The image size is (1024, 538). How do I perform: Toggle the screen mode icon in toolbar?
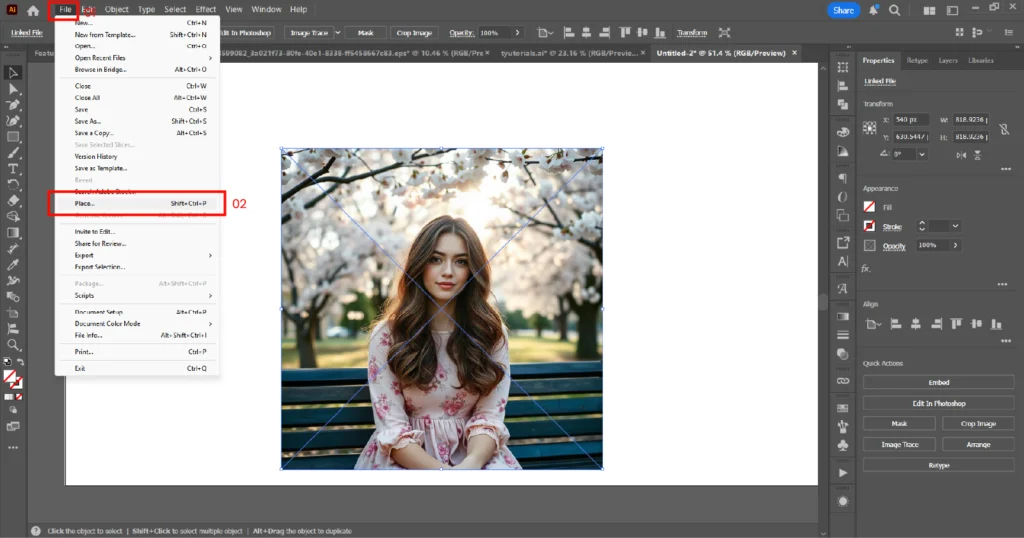[x=13, y=427]
